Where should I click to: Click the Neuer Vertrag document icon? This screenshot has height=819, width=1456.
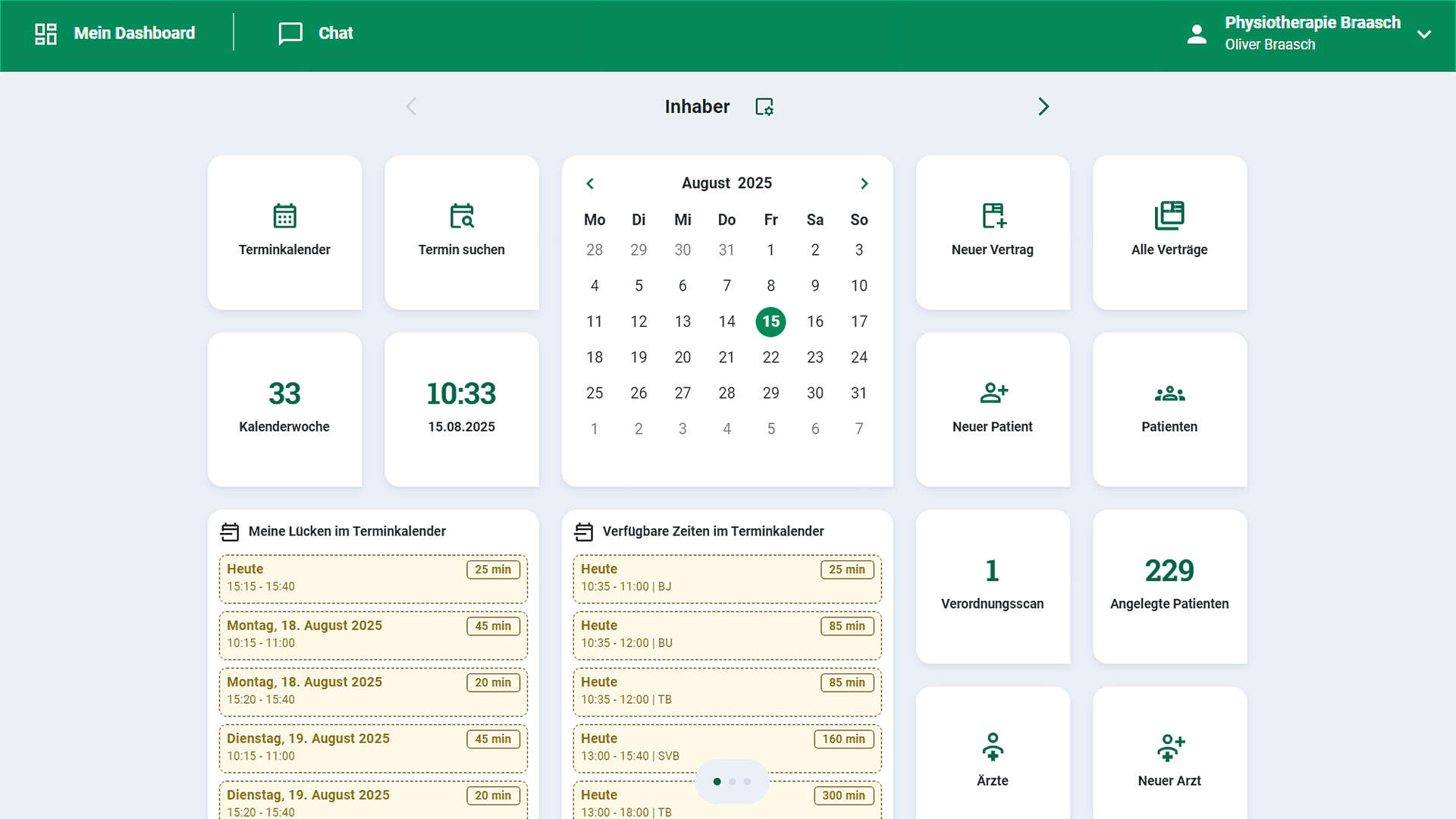[x=993, y=217]
